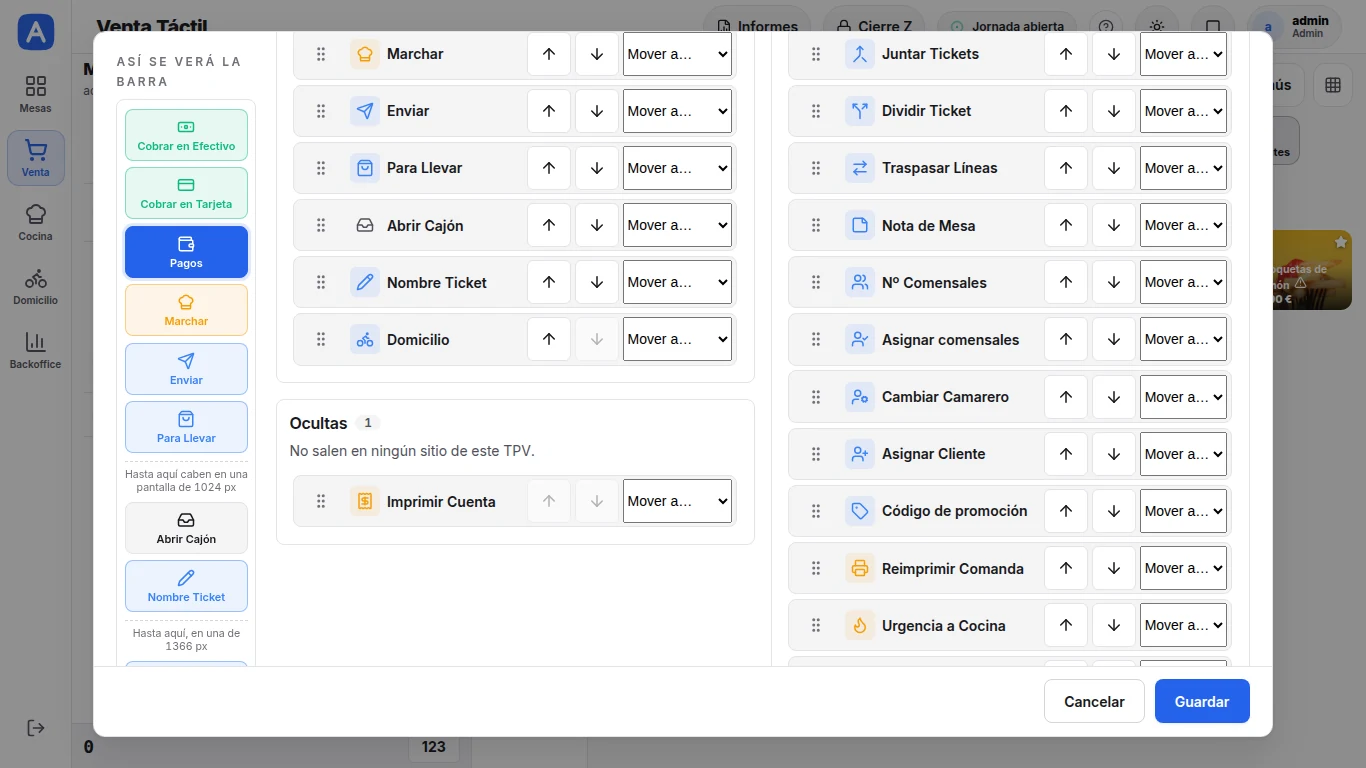Open Mover a dropdown for Imprimir Cuenta

coord(677,501)
